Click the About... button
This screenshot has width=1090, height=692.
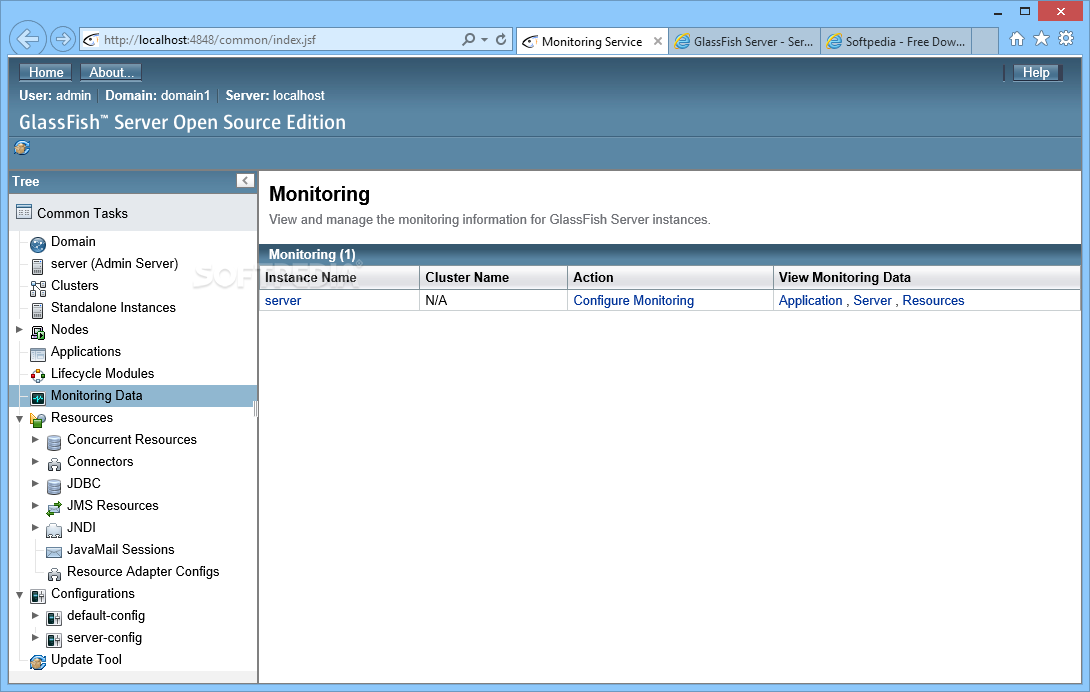pos(111,72)
